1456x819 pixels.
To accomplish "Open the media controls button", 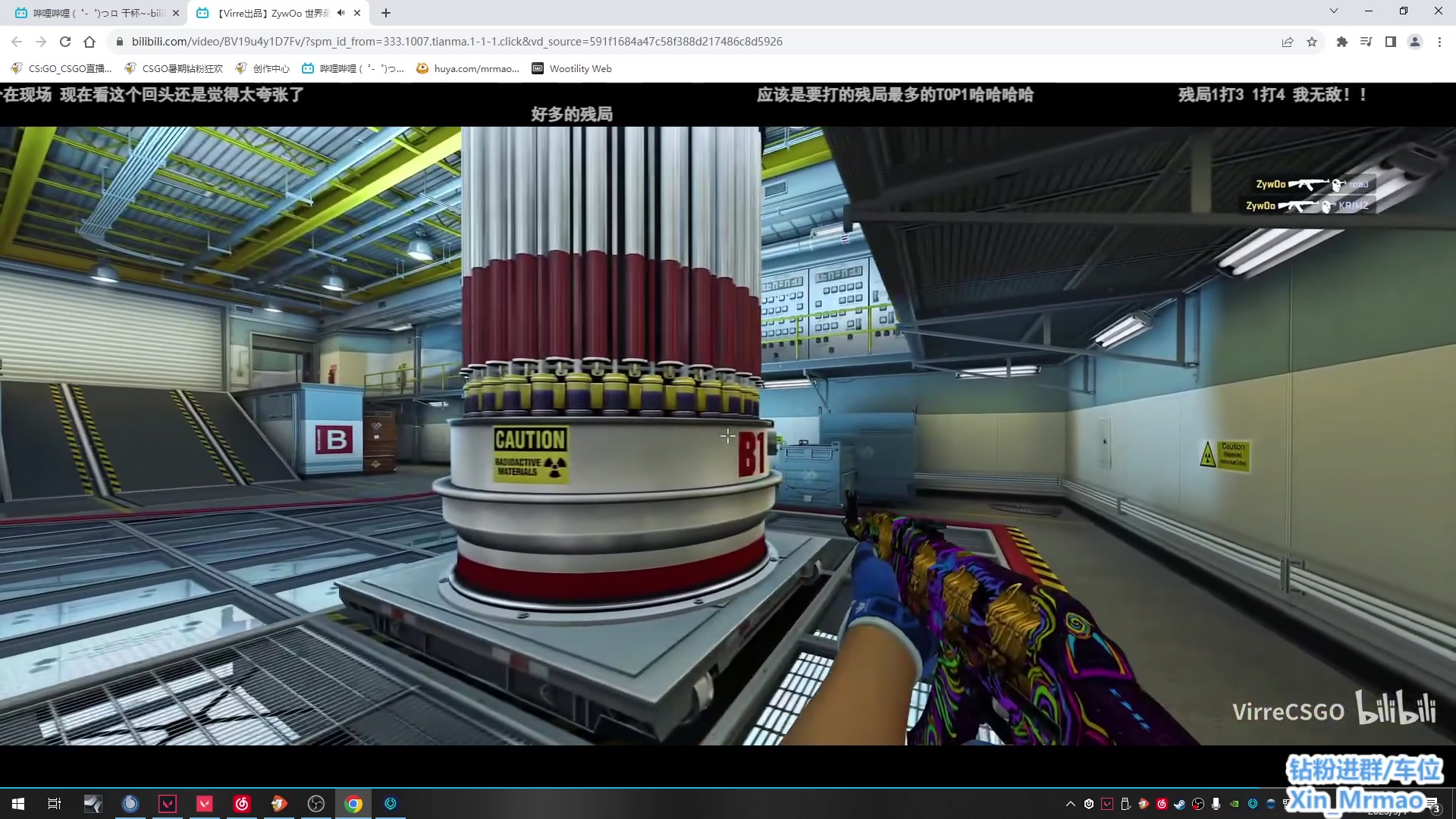I will pyautogui.click(x=1367, y=42).
